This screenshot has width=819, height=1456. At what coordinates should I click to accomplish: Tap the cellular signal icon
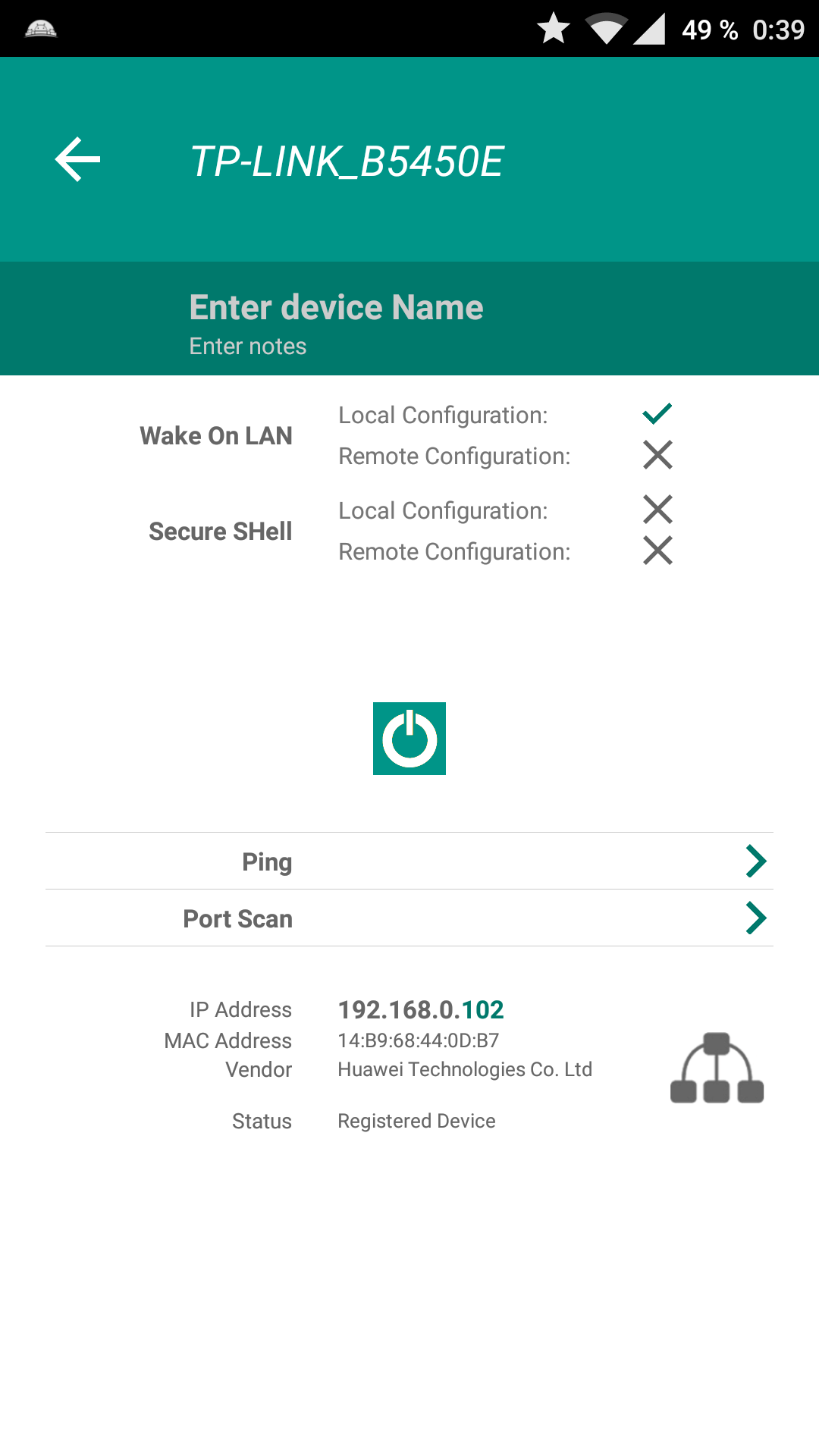649,29
